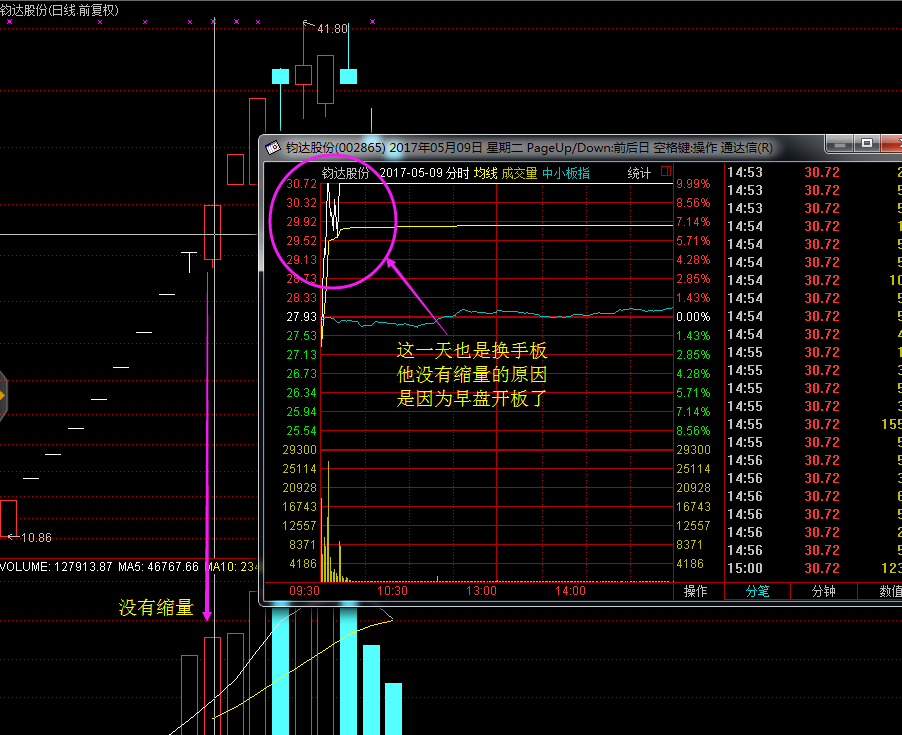The image size is (902, 735).
Task: Switch to the 分钟 tab
Action: coord(823,591)
